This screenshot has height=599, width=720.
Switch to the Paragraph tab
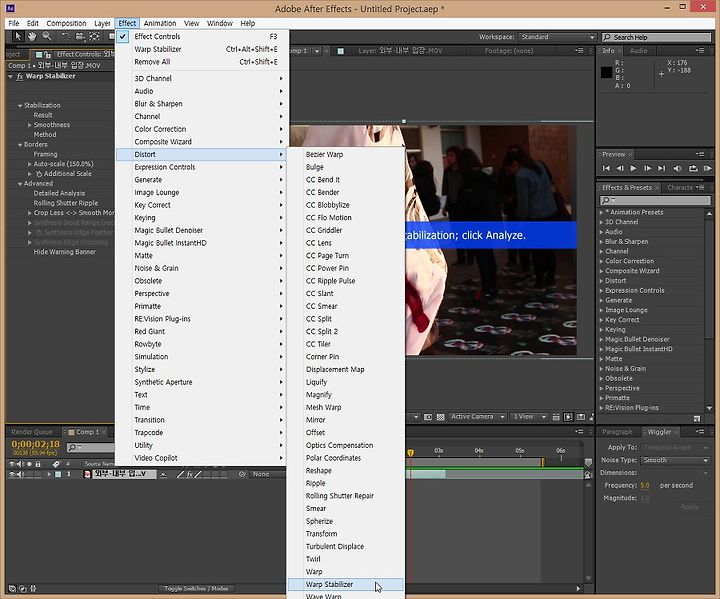[617, 432]
